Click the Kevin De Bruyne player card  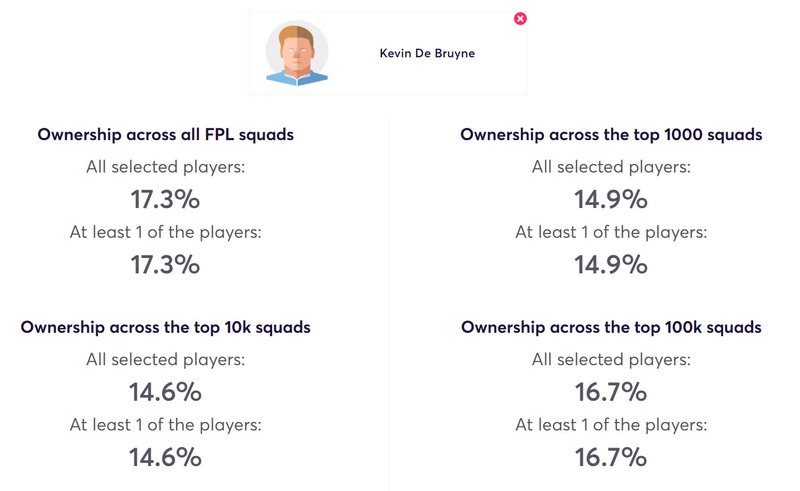[388, 53]
